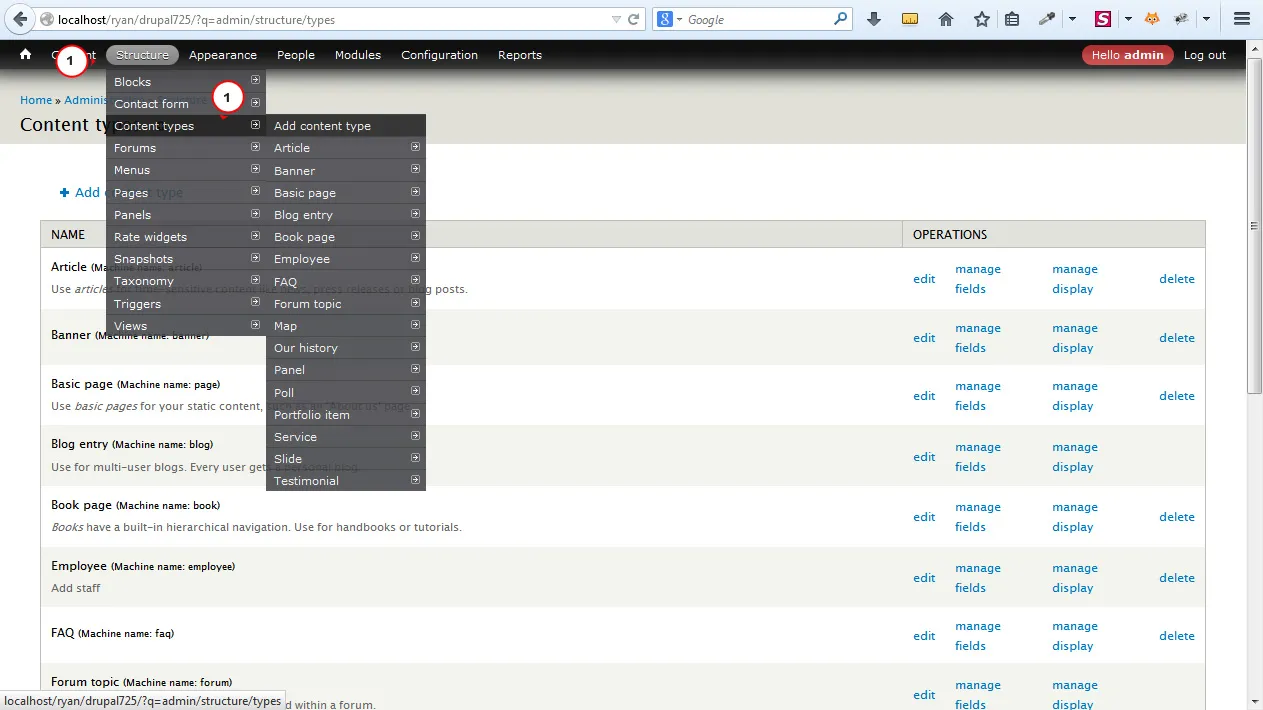This screenshot has height=710, width=1263.
Task: Open the Reports admin menu
Action: coord(520,55)
